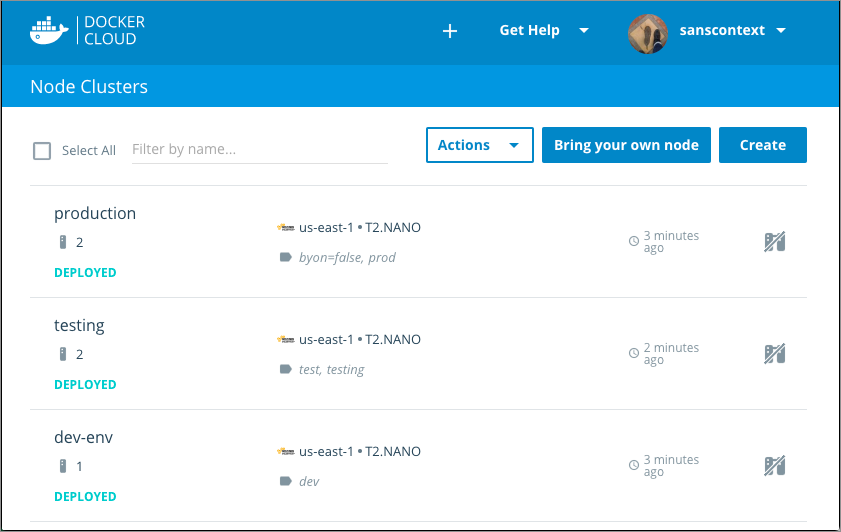
Task: Click the AWS provider icon in dev-env row
Action: 286,452
